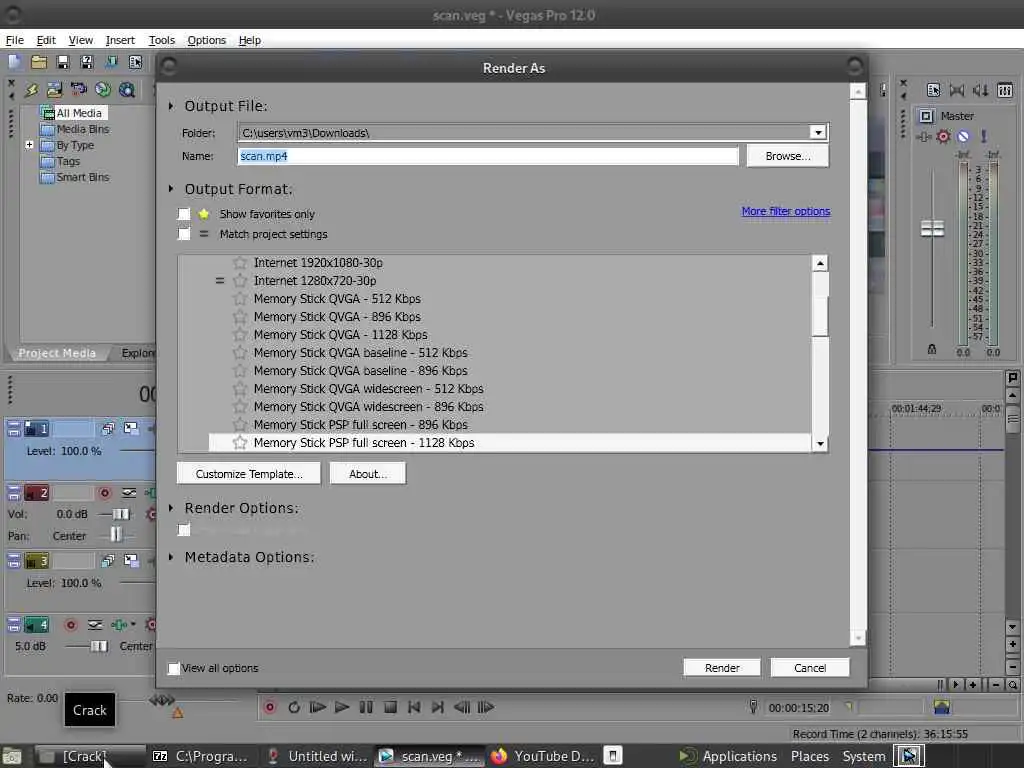Screen dimensions: 1024x768
Task: Select Internet 1280x720-30p template
Action: [315, 281]
